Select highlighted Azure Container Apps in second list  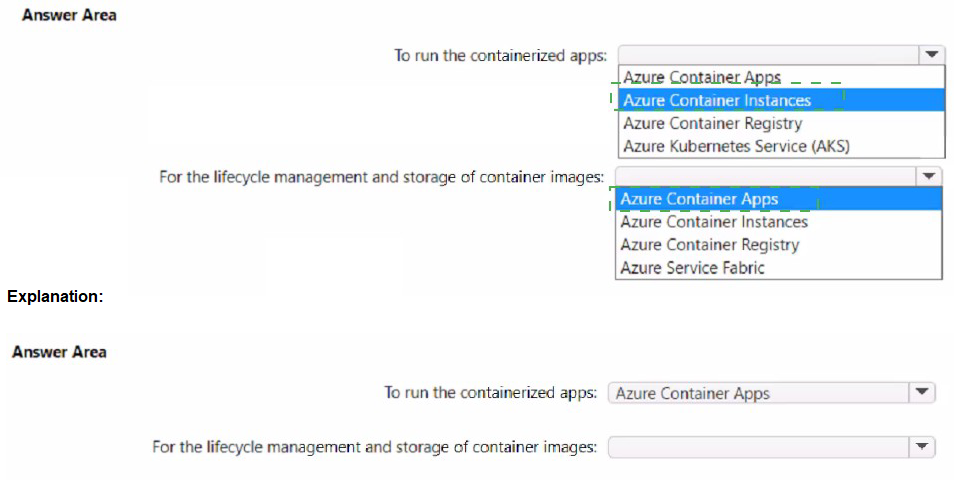point(699,199)
